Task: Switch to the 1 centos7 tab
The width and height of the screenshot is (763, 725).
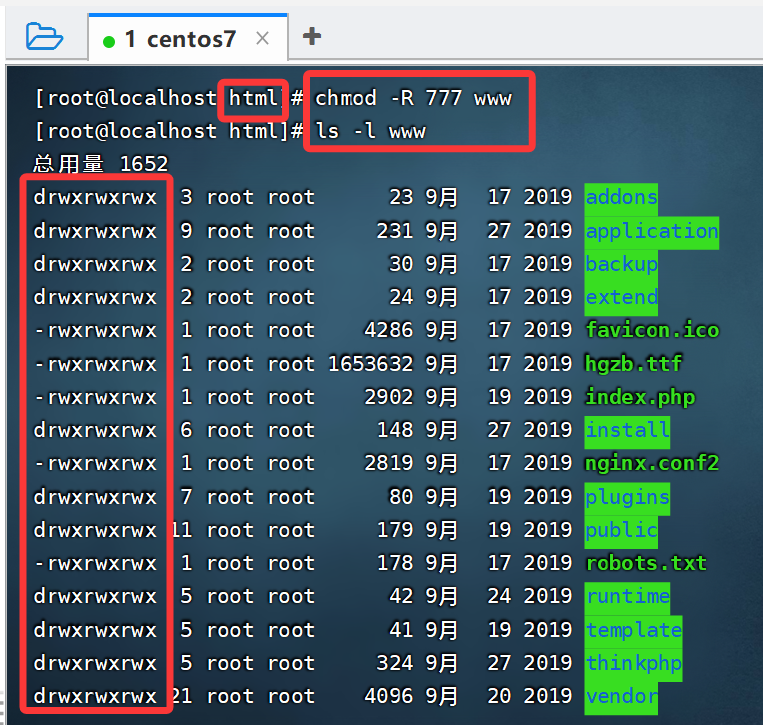Action: point(188,38)
